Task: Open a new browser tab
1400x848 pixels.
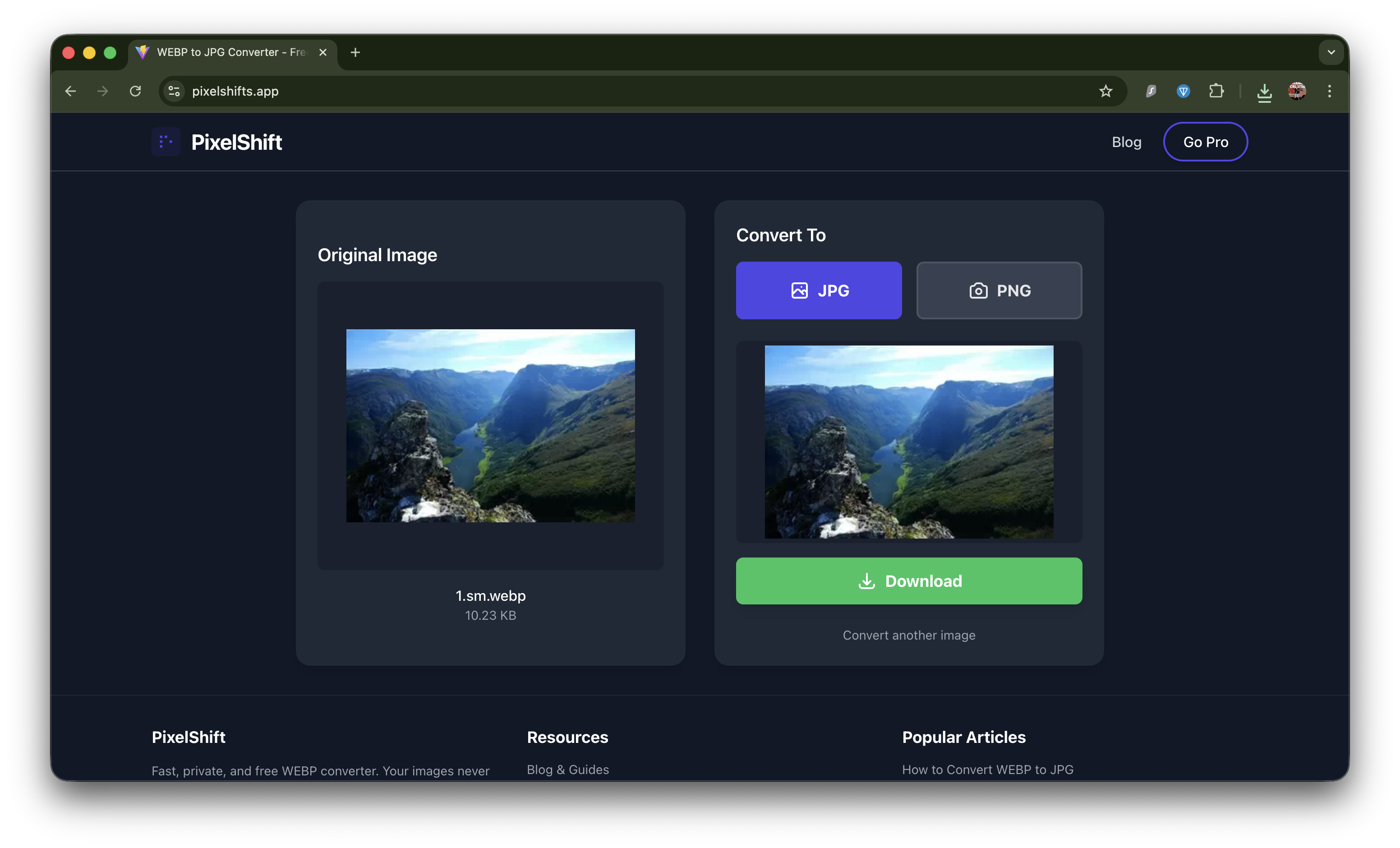Action: click(356, 52)
